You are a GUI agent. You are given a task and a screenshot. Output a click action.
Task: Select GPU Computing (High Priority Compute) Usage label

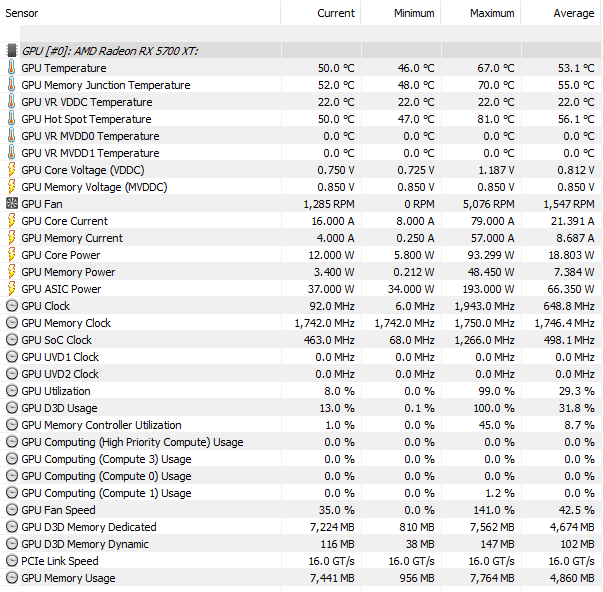point(132,442)
